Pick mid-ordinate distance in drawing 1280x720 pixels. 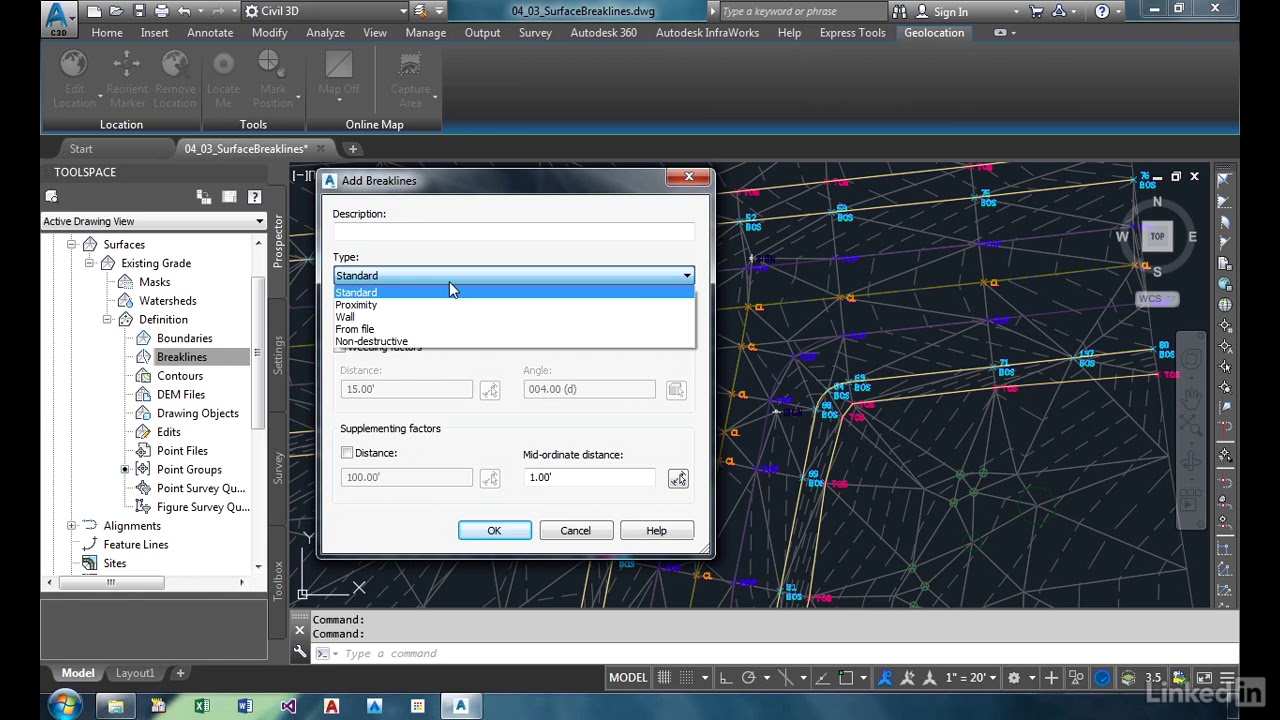(678, 479)
